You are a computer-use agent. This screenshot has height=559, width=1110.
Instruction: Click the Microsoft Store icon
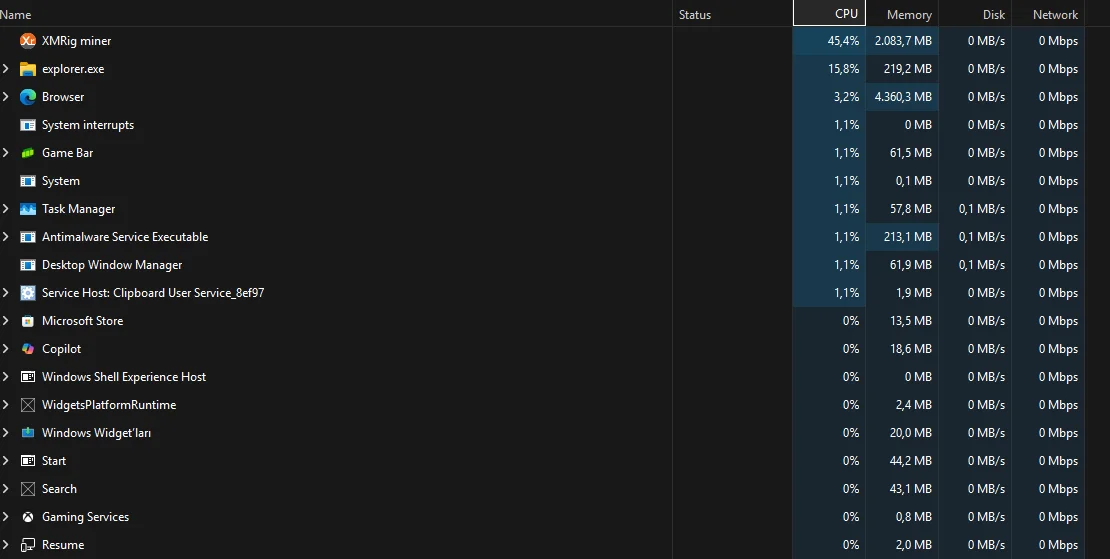[x=28, y=321]
